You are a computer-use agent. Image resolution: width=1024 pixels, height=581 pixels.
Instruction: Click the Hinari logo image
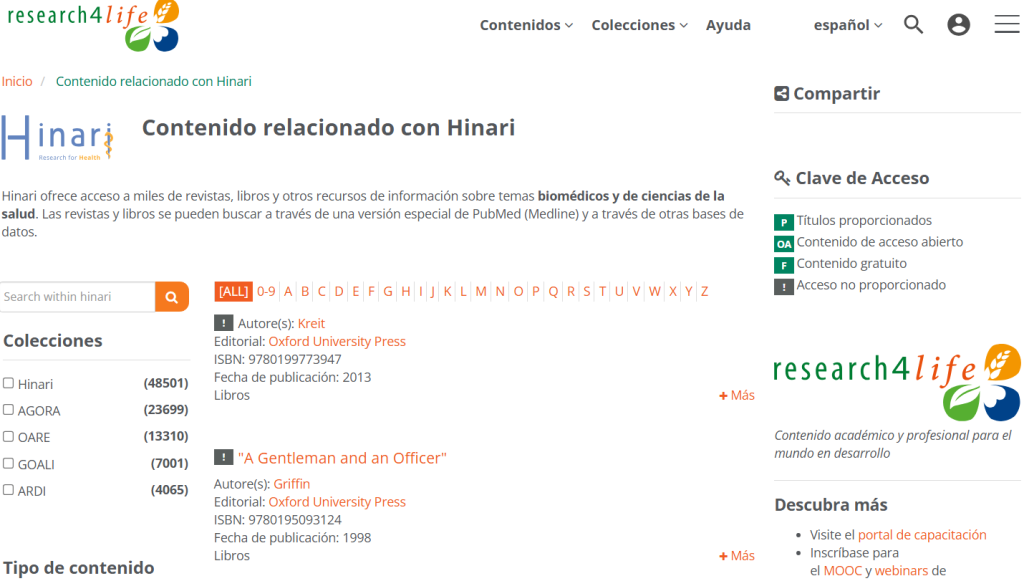(x=57, y=138)
